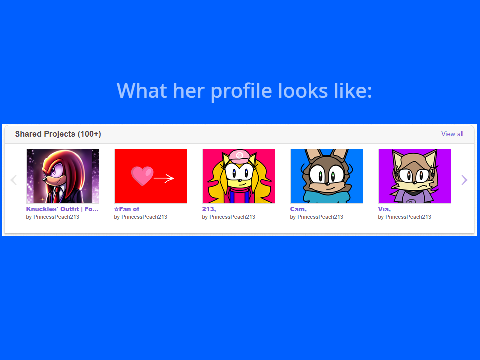Click the author name under 'Cam.' project
The image size is (480, 360).
point(320,217)
